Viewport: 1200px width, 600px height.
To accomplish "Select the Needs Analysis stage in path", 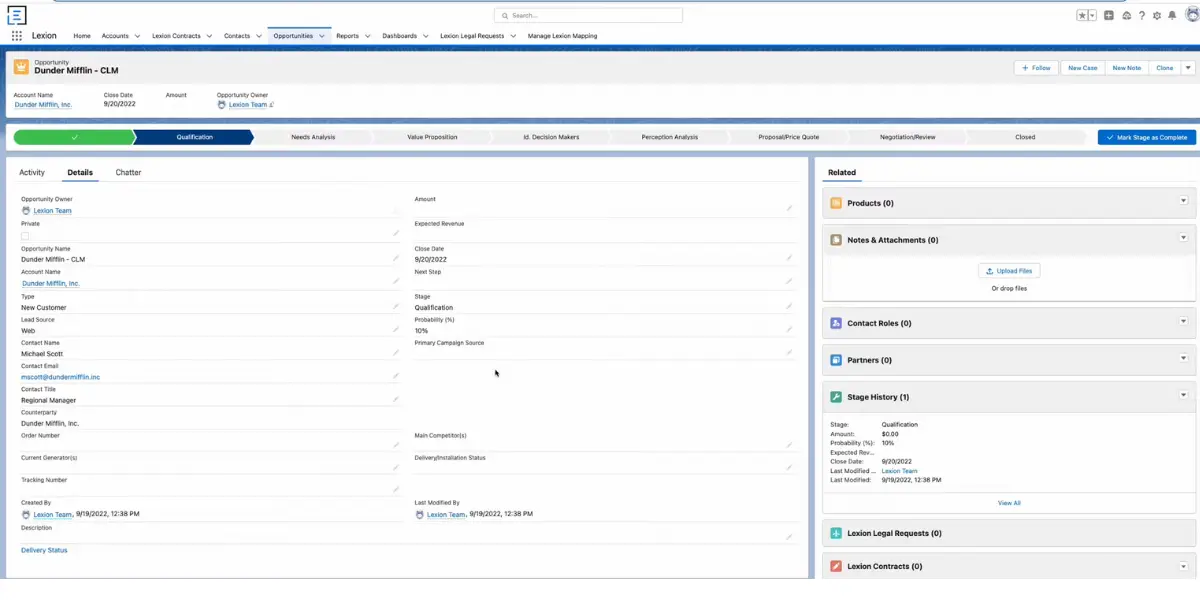I will click(313, 137).
